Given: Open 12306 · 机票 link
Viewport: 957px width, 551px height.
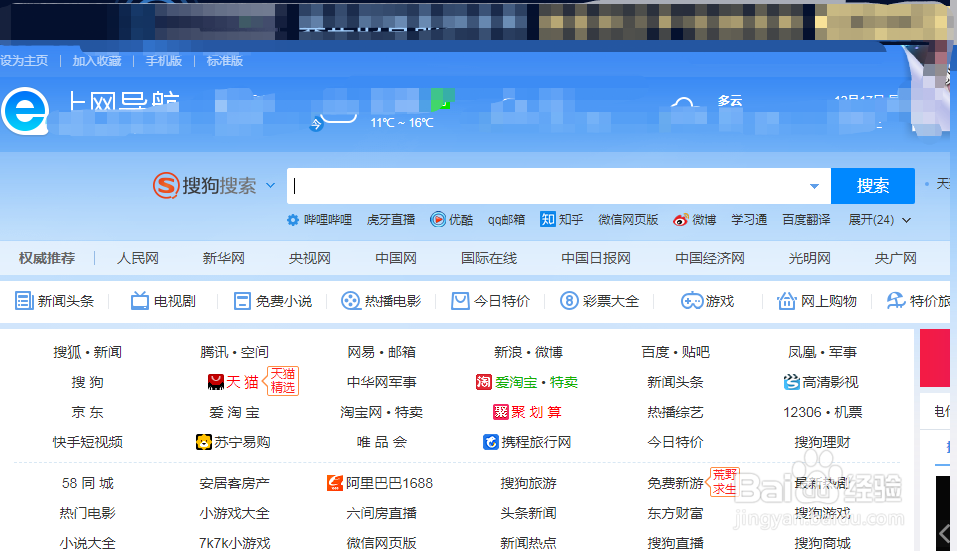Looking at the screenshot, I should tap(823, 412).
